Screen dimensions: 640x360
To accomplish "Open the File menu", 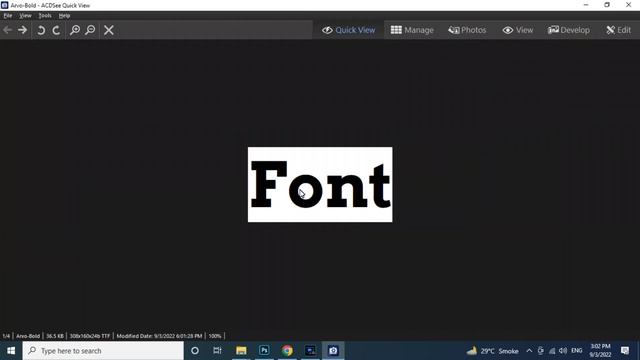I will pos(8,16).
